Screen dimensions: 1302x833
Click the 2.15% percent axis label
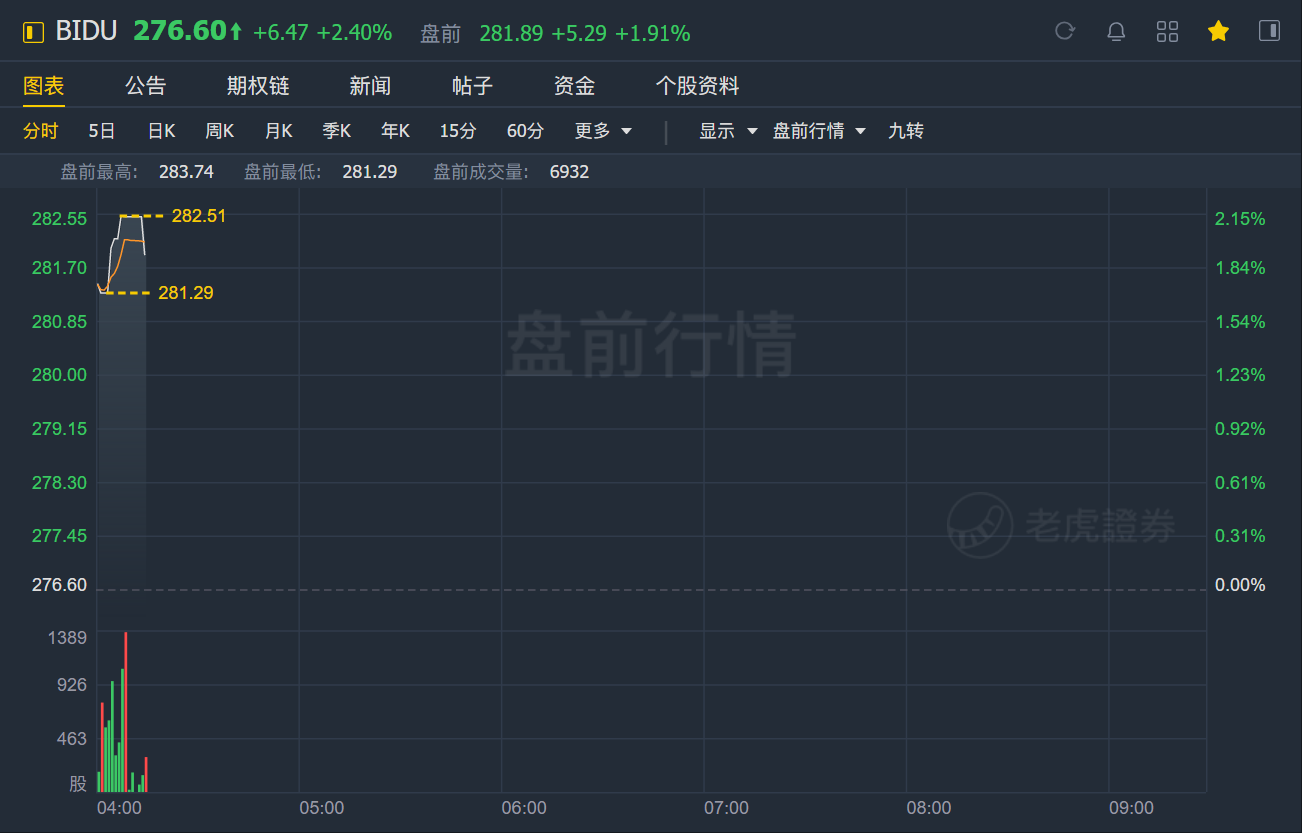pos(1240,219)
